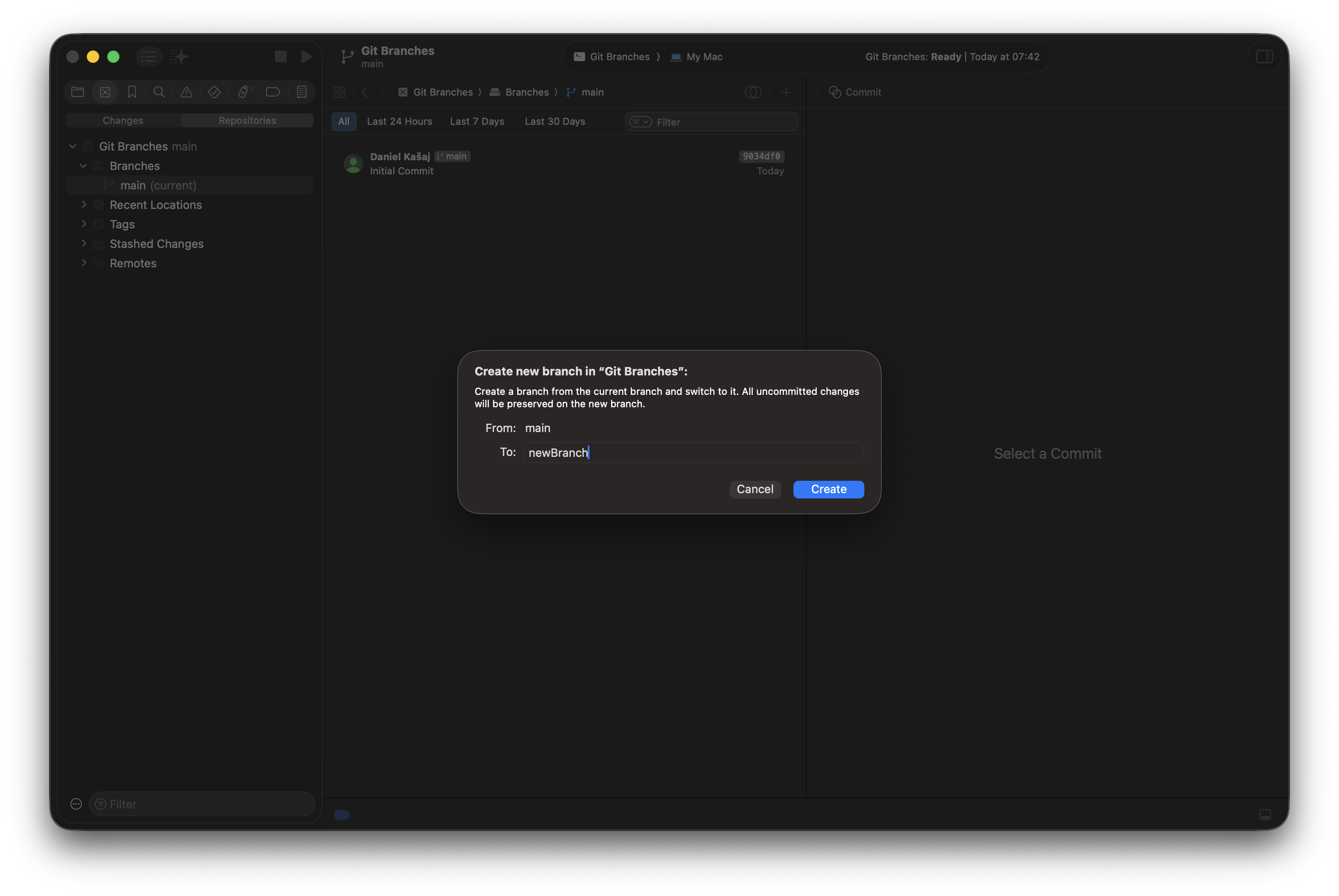Screen dimensions: 1339x896
Task: Collapse the Branches section
Action: point(83,166)
